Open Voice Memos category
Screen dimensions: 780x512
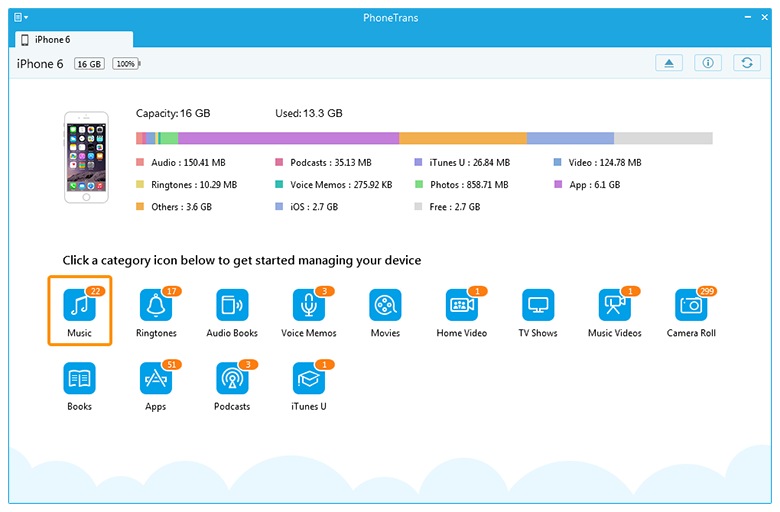(x=308, y=305)
